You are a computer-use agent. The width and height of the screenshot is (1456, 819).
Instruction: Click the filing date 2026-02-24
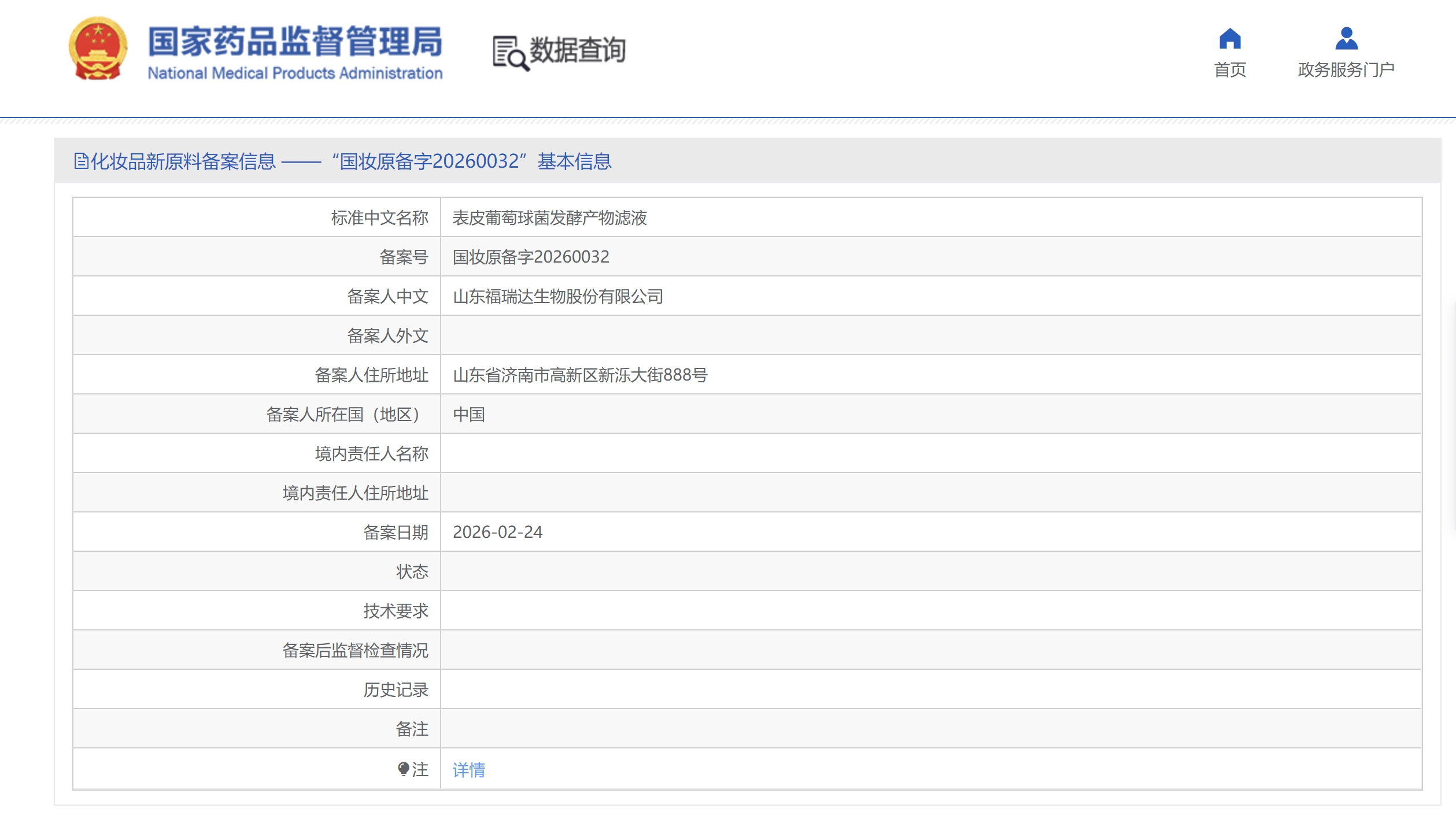497,532
